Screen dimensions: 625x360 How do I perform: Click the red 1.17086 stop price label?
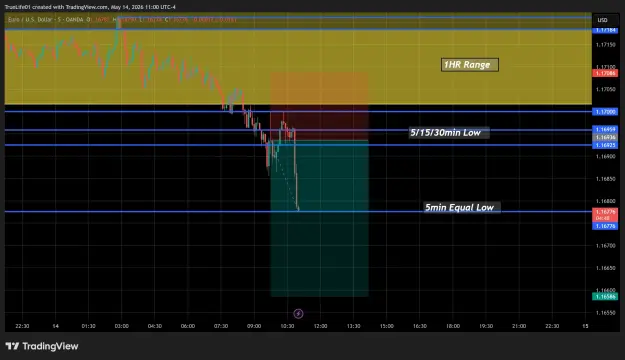[x=605, y=73]
